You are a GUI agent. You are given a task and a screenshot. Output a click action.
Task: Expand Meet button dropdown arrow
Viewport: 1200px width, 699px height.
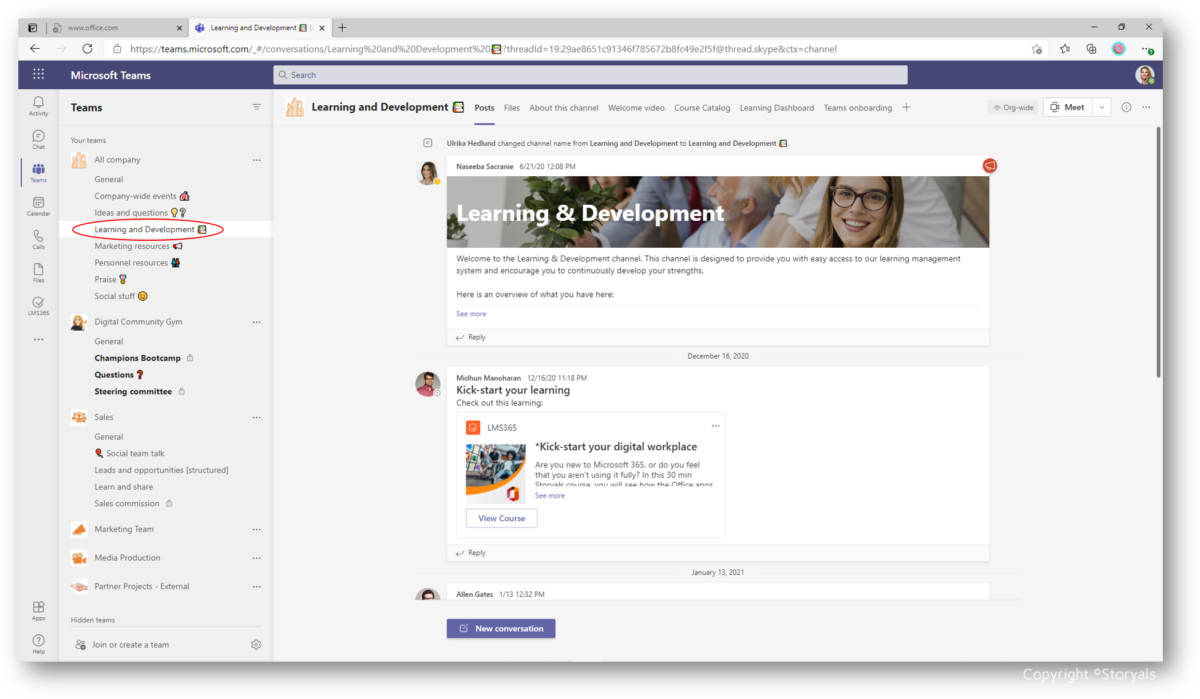tap(1101, 107)
